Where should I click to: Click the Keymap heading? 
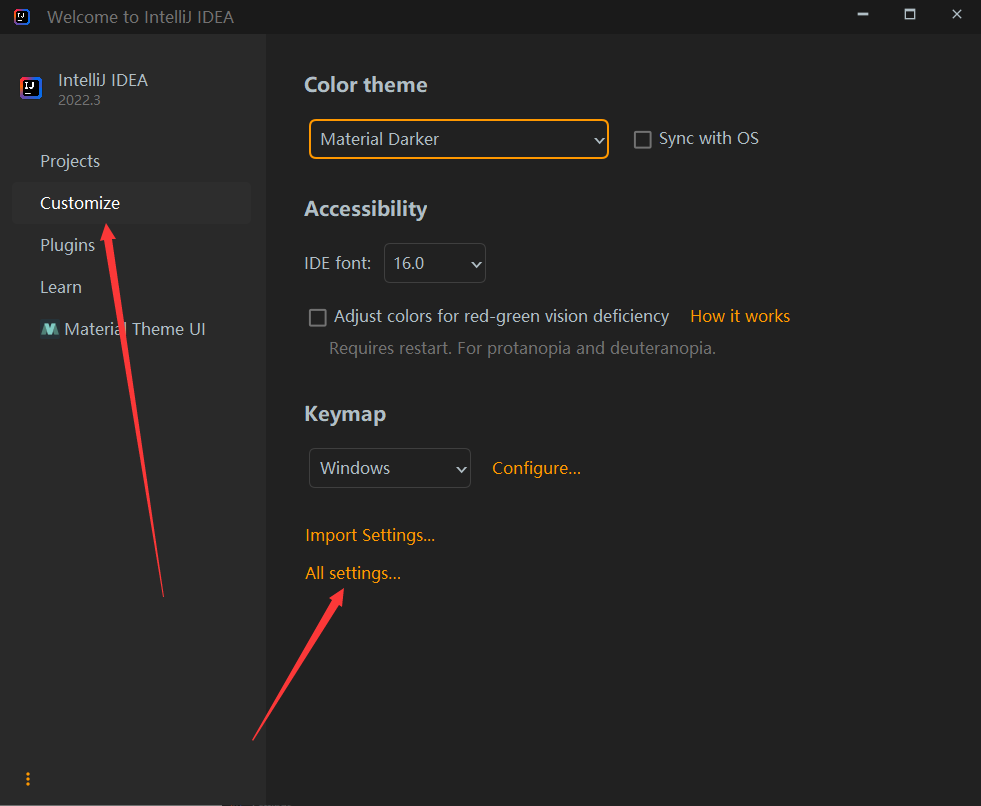[345, 414]
